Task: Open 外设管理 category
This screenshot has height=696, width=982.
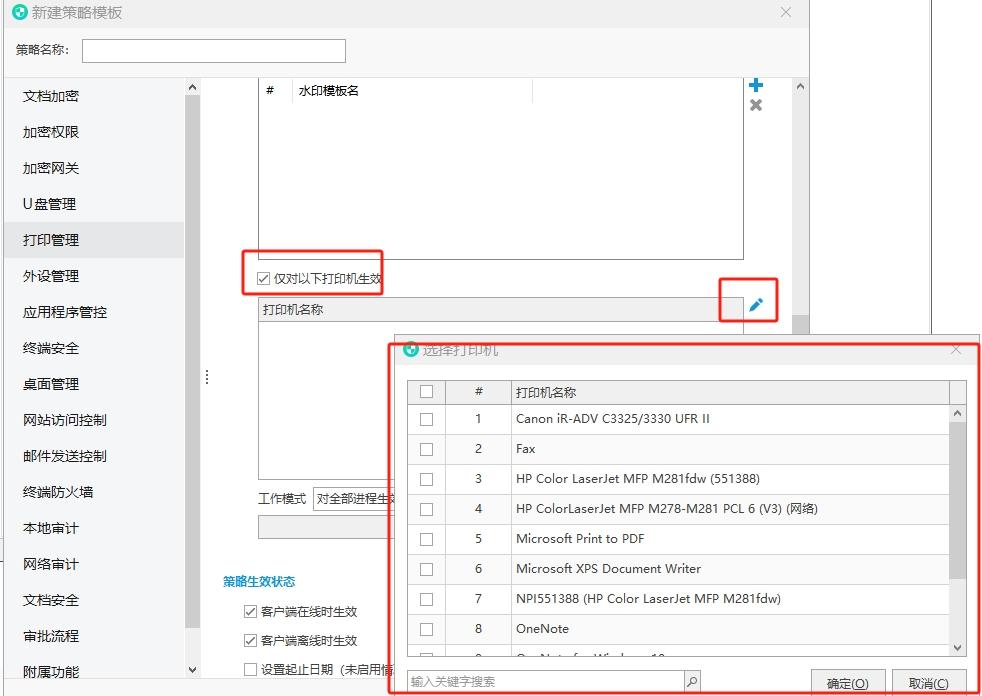Action: point(51,276)
